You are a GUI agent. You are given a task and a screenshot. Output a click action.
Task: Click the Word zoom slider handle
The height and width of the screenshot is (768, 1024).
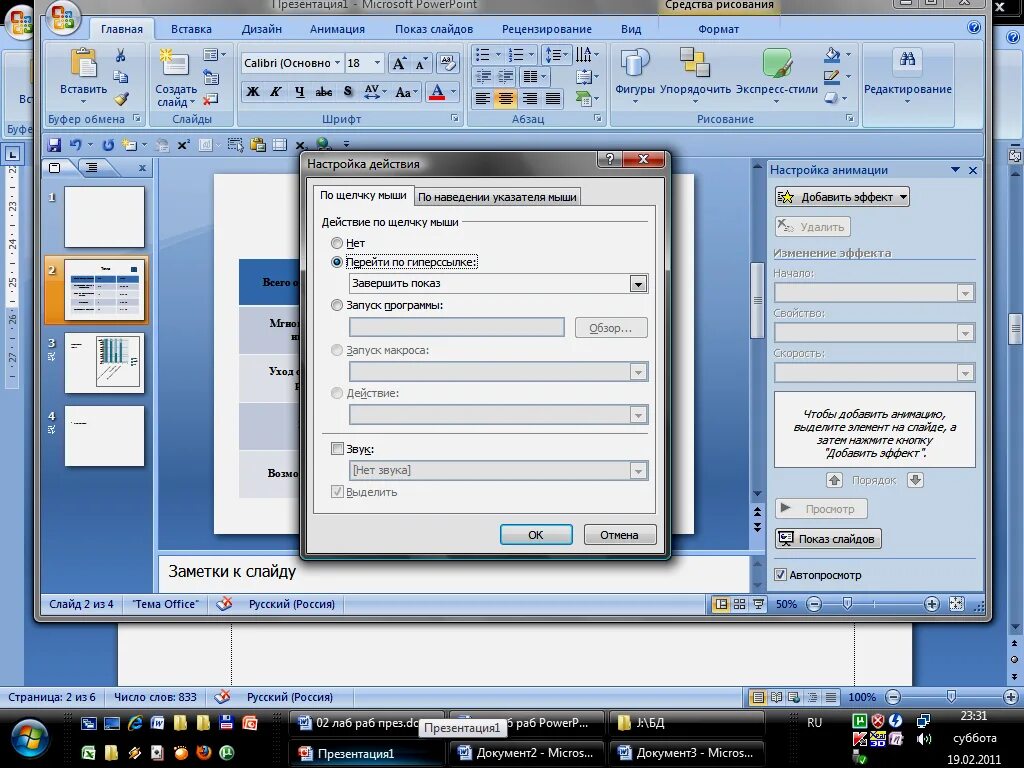pyautogui.click(x=951, y=697)
